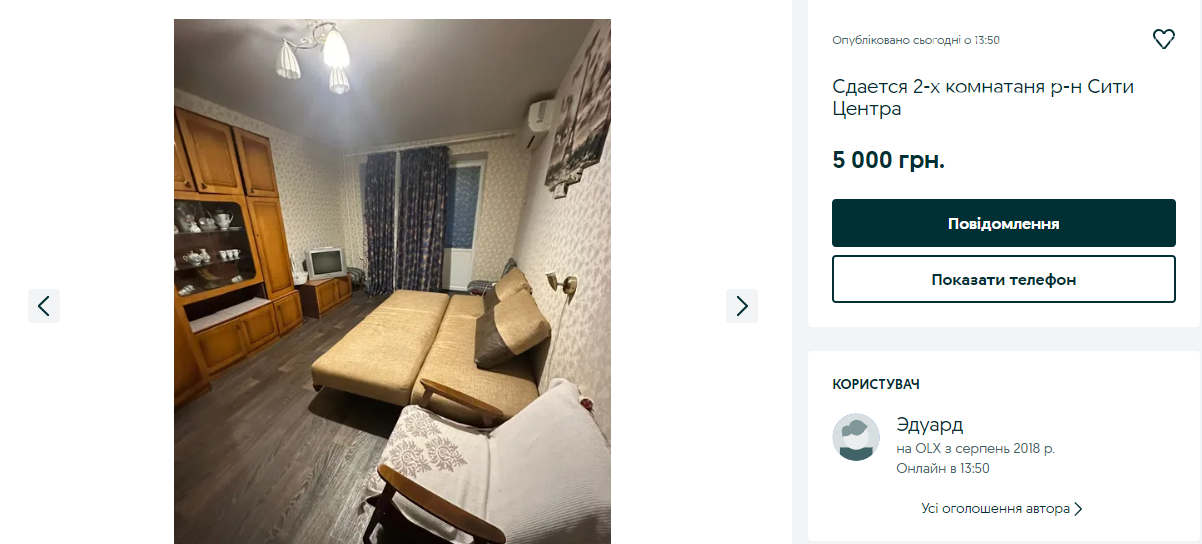Click the television in the room photo
This screenshot has height=544, width=1202.
(x=326, y=263)
